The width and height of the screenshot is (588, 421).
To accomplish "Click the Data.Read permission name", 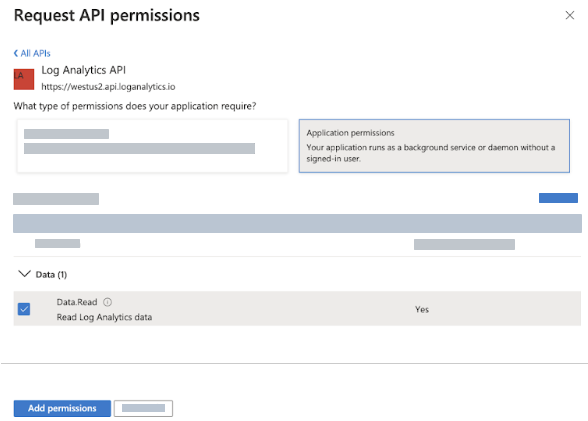I will (x=77, y=302).
